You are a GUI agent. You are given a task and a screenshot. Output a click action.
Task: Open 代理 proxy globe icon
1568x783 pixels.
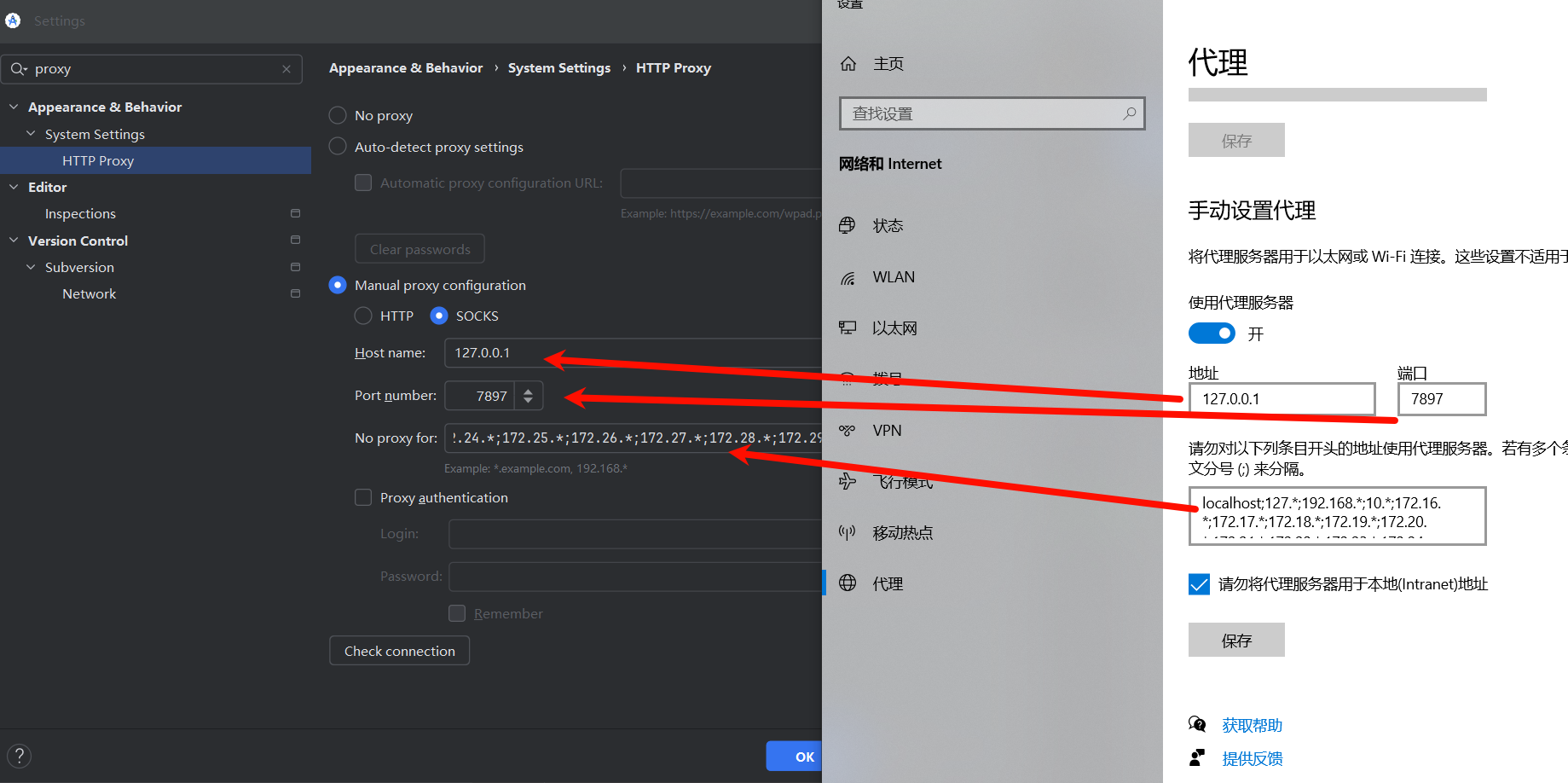coord(848,583)
